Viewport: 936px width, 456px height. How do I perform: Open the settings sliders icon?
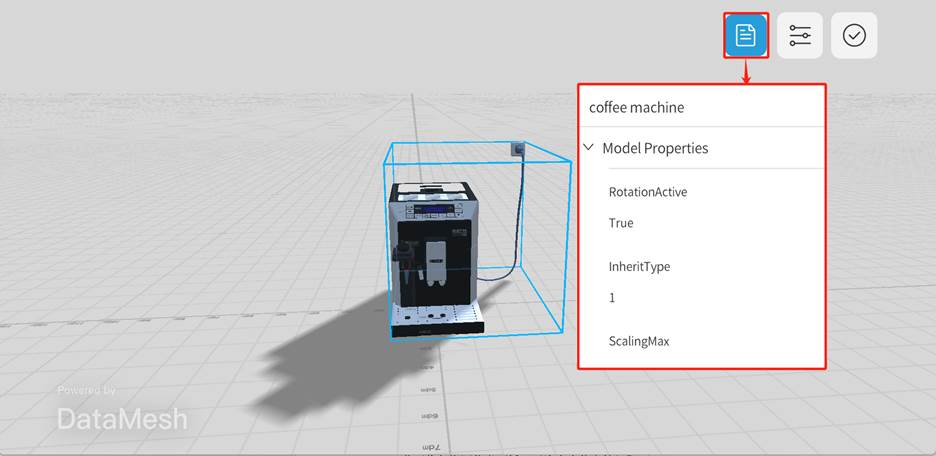pos(800,36)
